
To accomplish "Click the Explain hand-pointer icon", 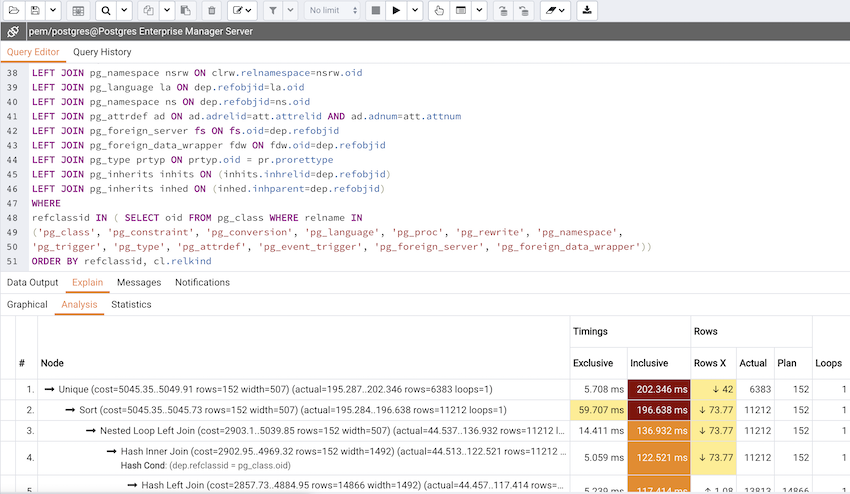I will pos(439,10).
